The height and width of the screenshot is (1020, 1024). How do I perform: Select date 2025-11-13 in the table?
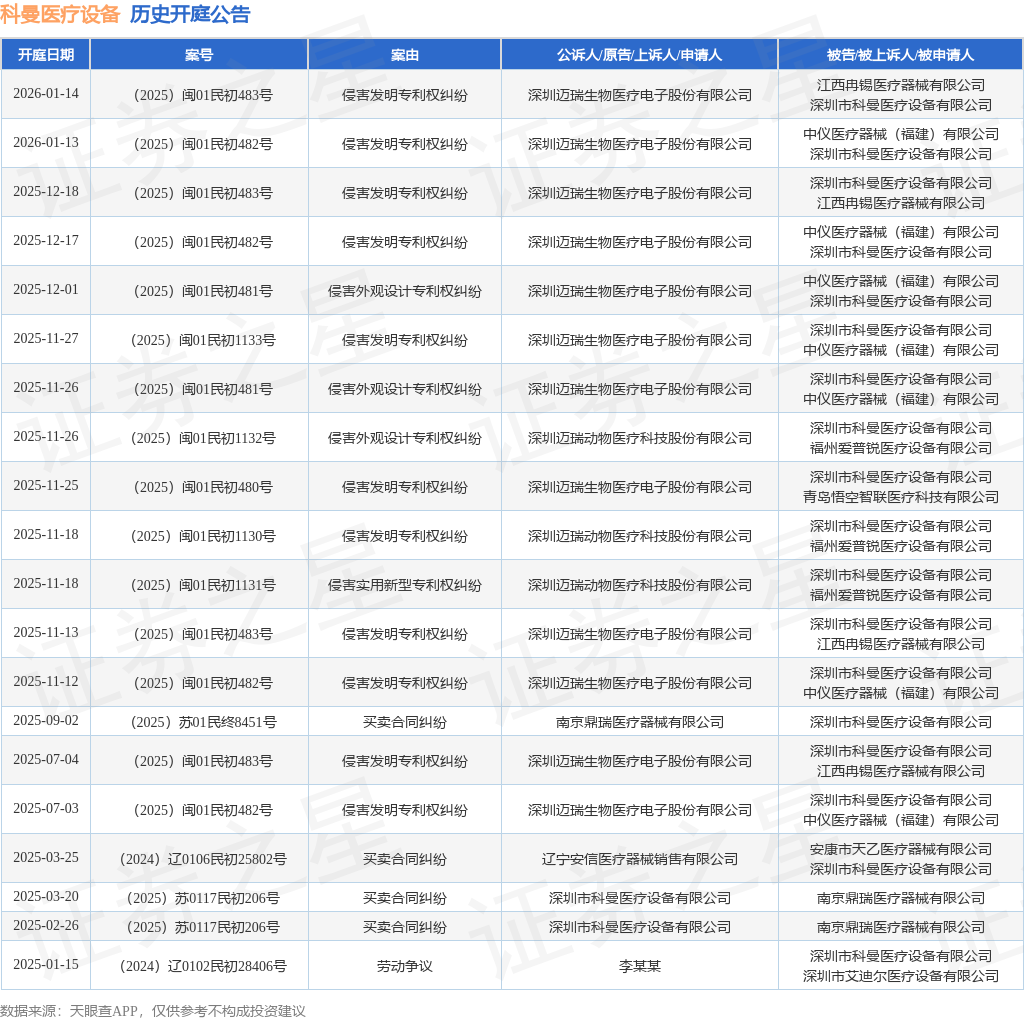tap(46, 632)
